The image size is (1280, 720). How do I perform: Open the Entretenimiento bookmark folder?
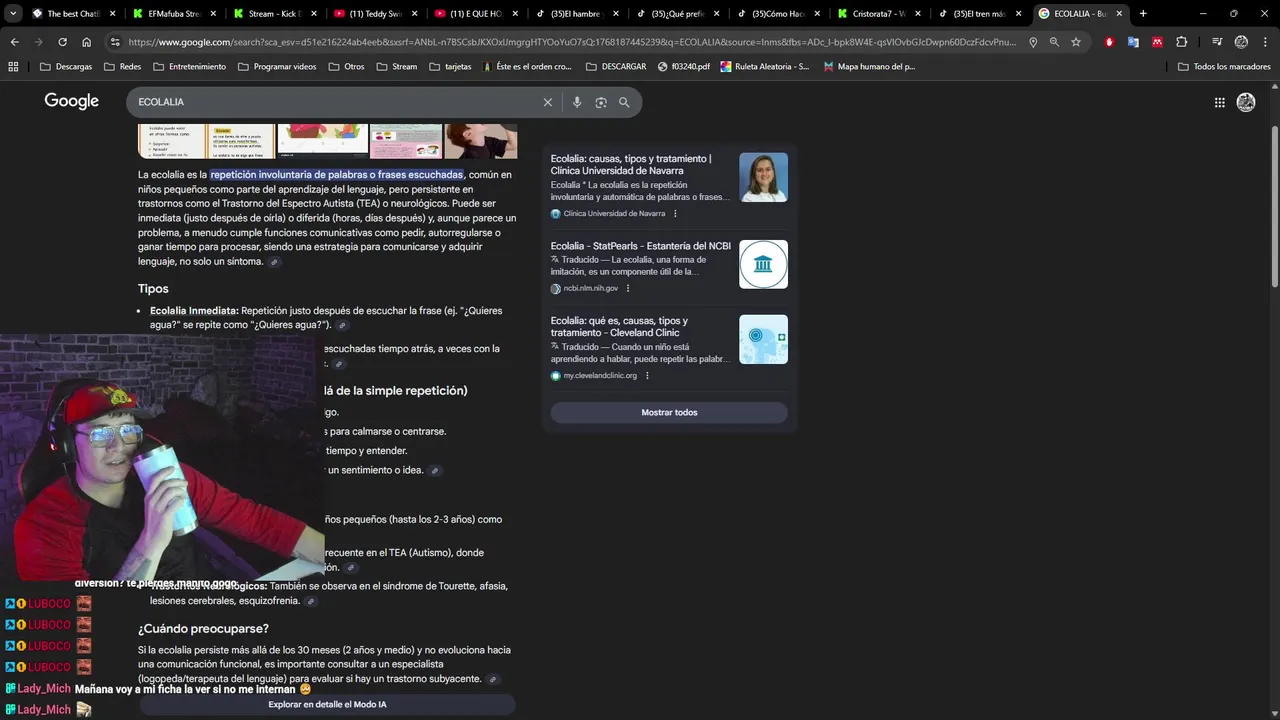pyautogui.click(x=190, y=66)
